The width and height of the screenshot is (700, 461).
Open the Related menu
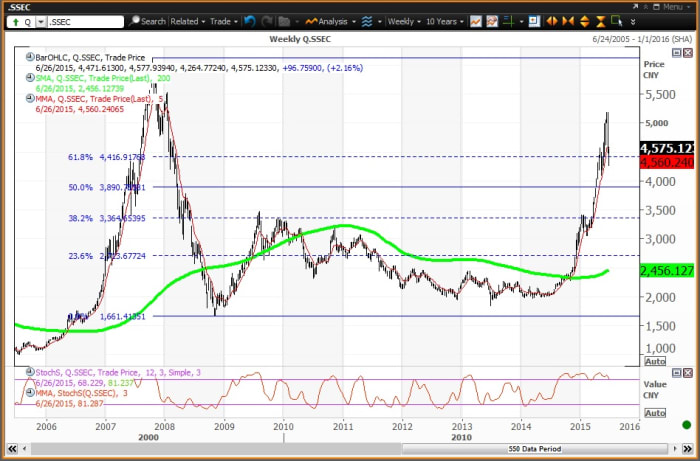coord(187,21)
